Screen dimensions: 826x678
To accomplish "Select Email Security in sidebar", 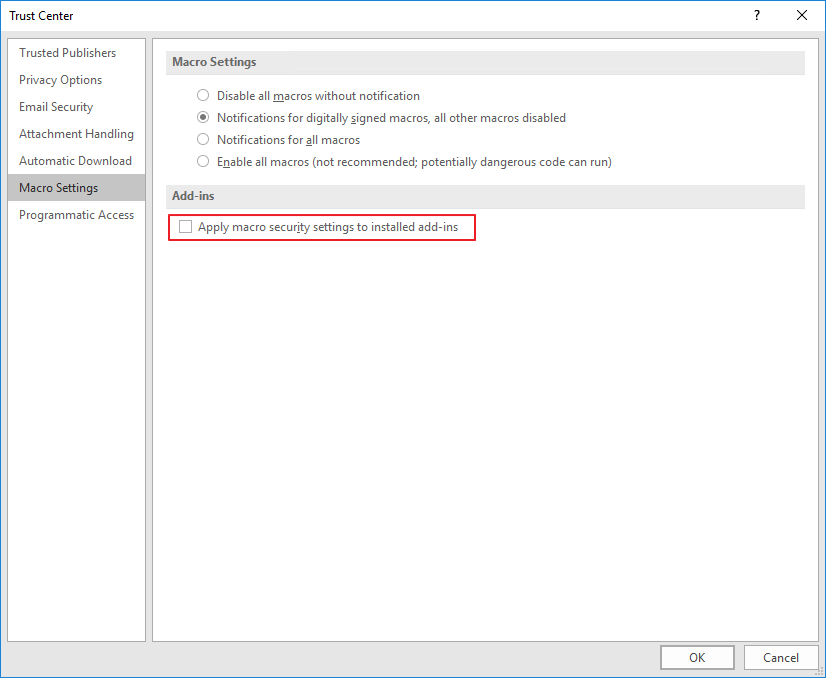I will tap(76, 107).
